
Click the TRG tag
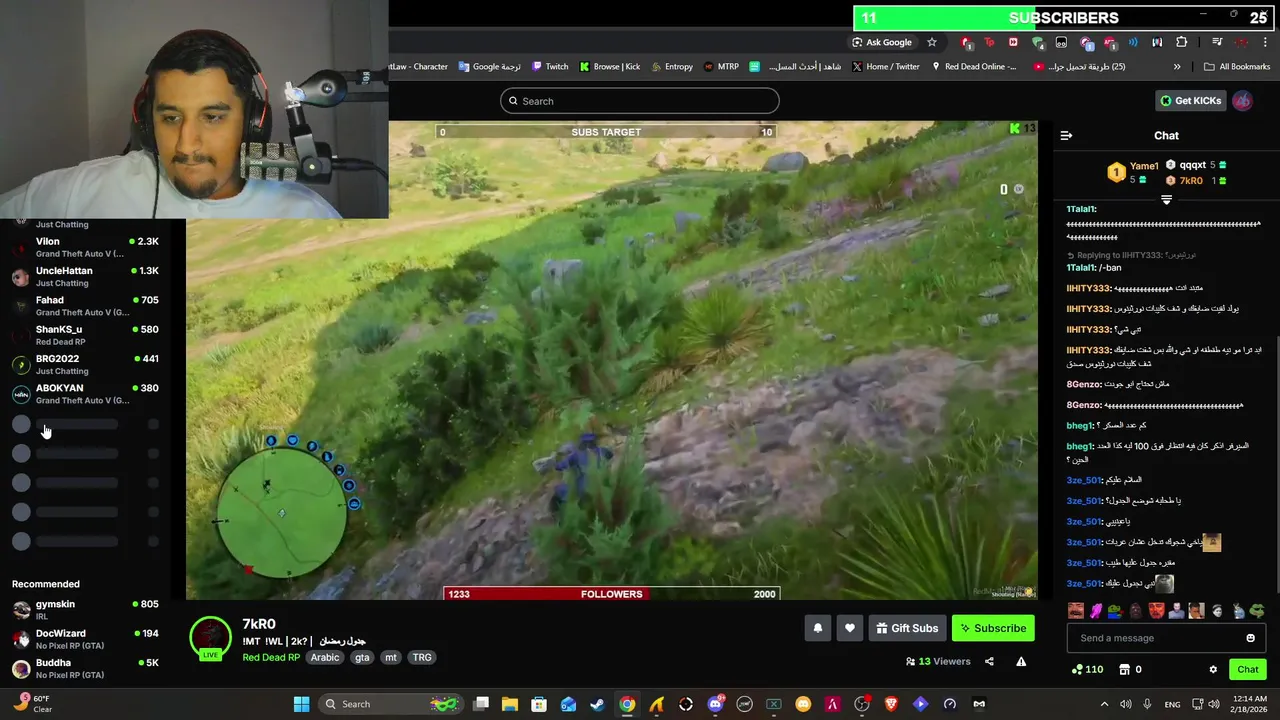click(422, 657)
